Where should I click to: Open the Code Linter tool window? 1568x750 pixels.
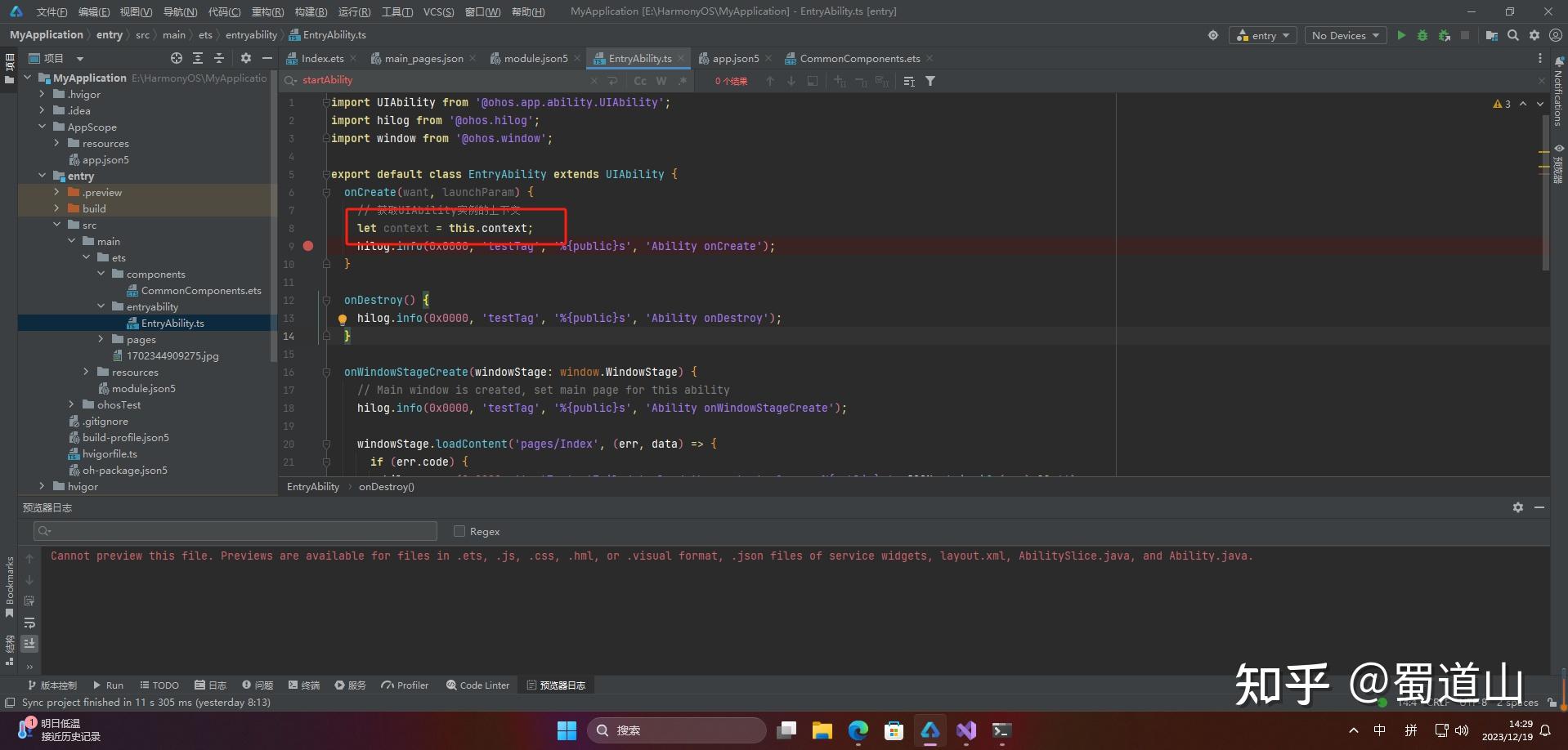pos(477,685)
